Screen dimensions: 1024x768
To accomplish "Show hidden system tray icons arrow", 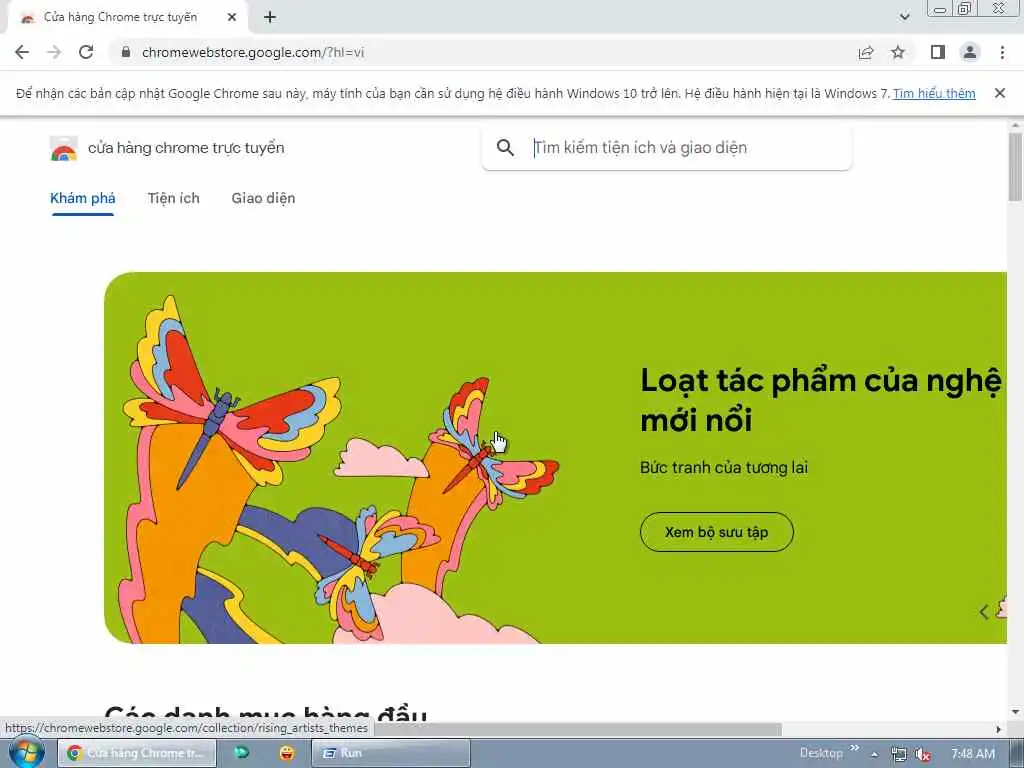I will pos(874,754).
